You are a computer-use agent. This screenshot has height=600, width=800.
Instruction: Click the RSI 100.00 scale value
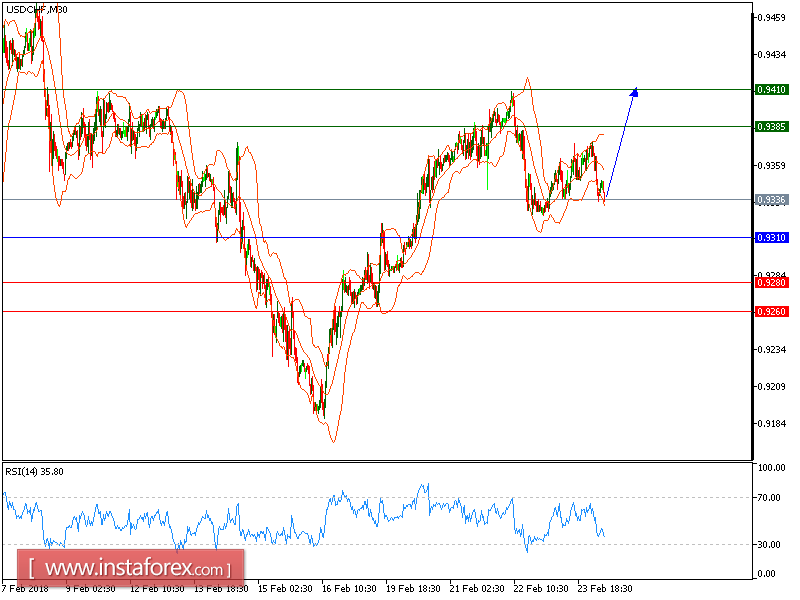pos(772,468)
